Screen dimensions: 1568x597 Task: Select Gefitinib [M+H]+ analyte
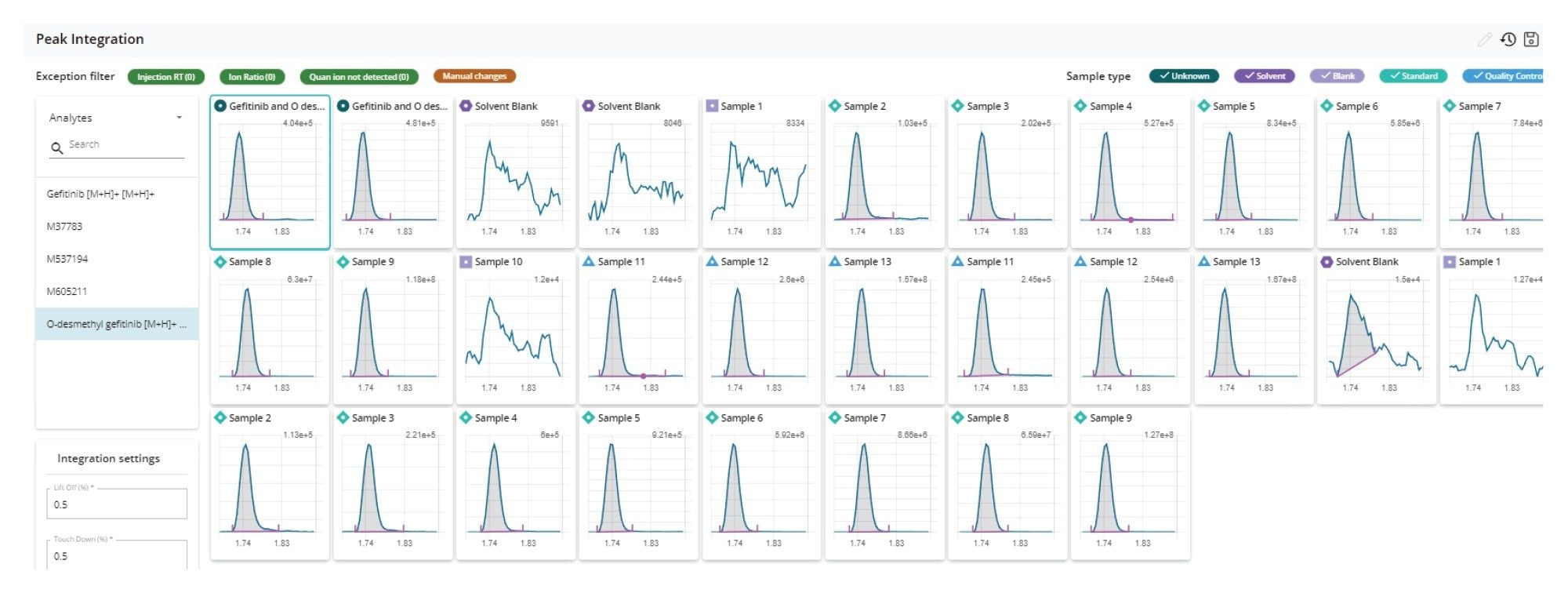click(x=100, y=194)
